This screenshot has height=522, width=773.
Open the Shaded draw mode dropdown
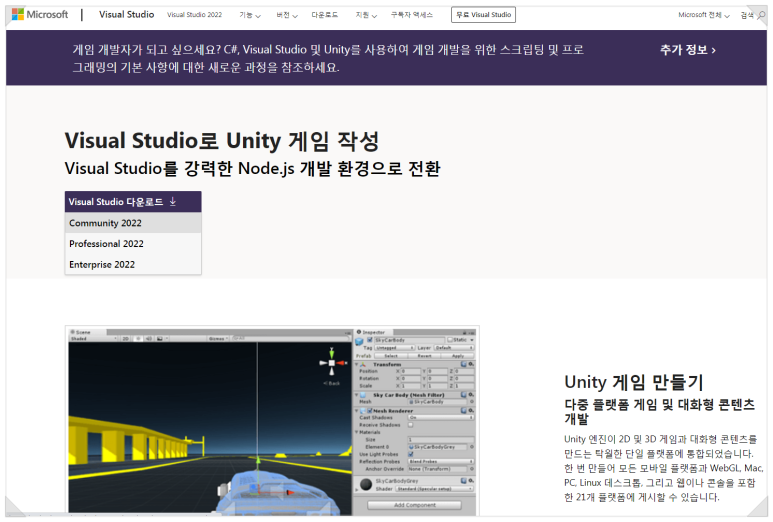94,339
